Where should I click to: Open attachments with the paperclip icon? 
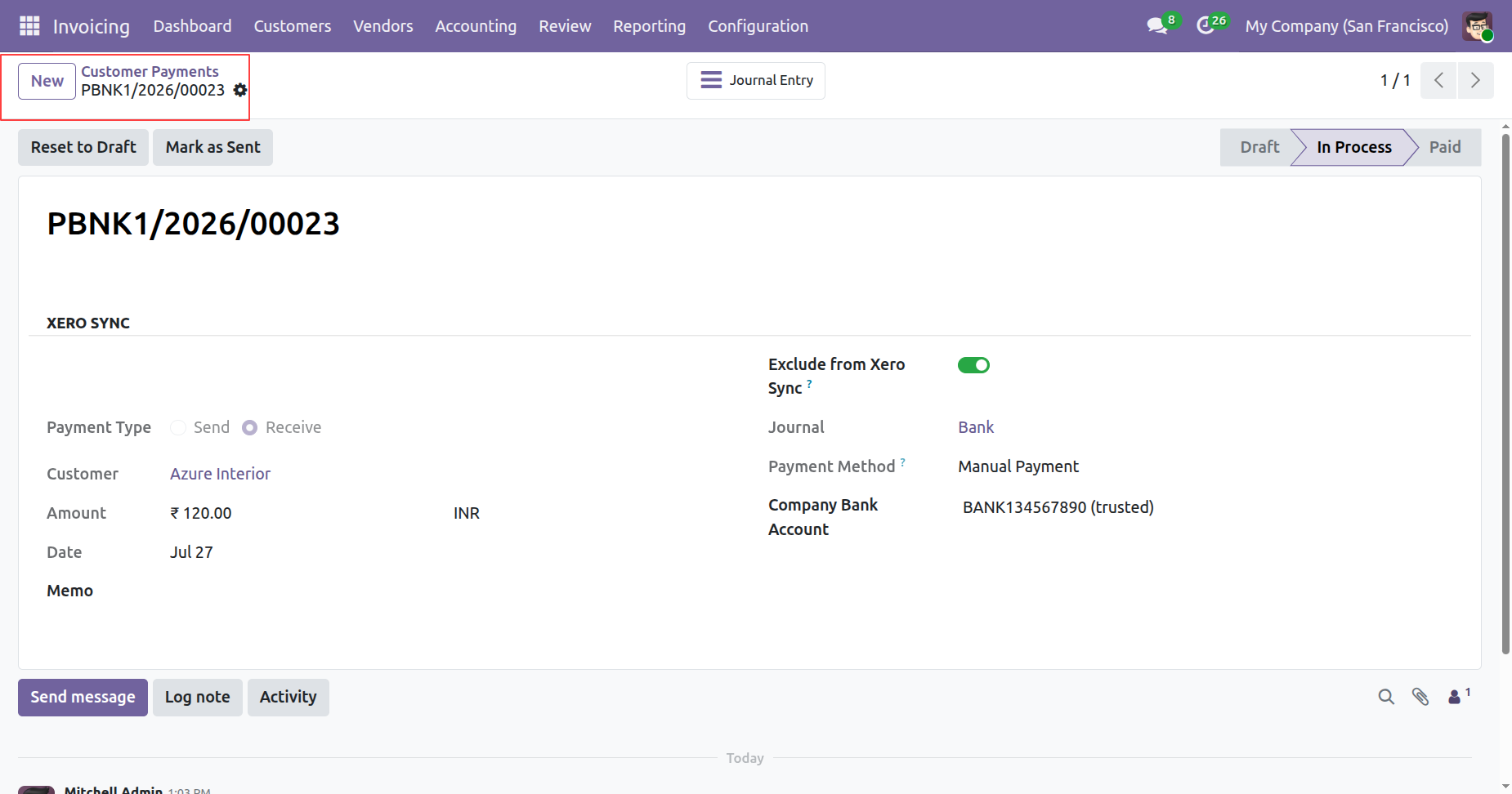click(1420, 697)
